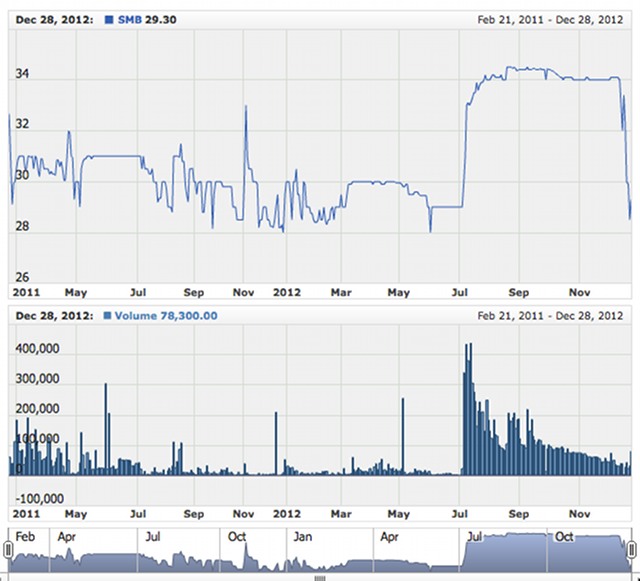Click the price chart date range text
This screenshot has height=581, width=640.
click(550, 20)
